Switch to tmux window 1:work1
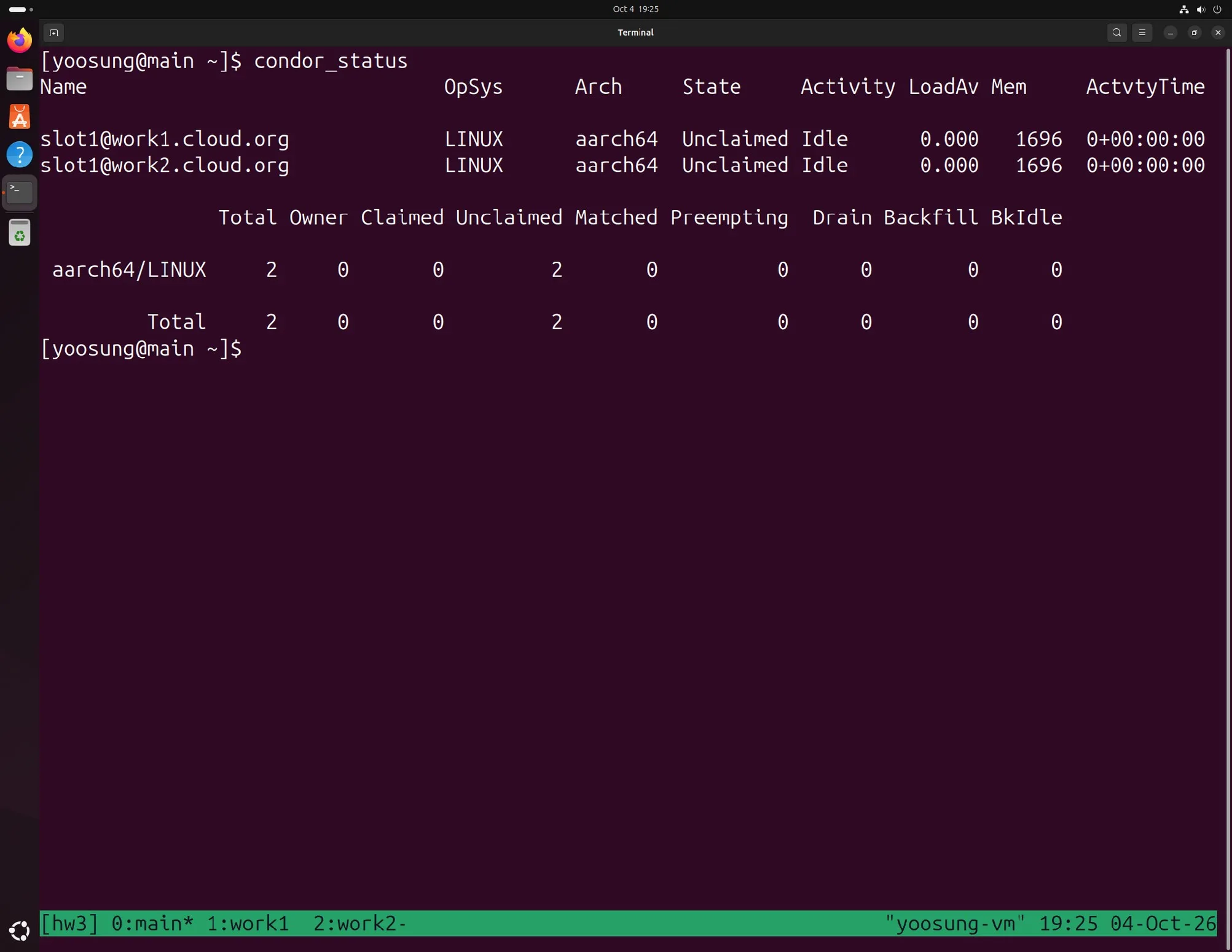The image size is (1232, 952). 248,924
